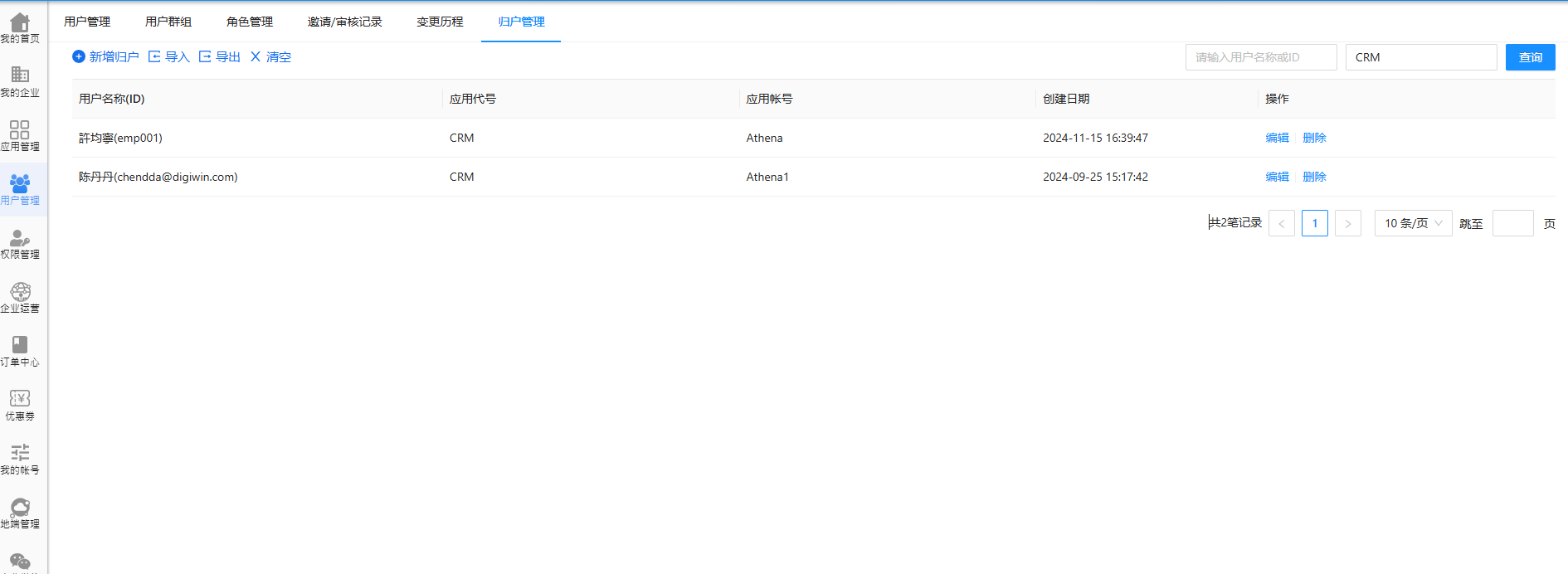
Task: Click CRM code in 許均寧 row
Action: tap(462, 138)
